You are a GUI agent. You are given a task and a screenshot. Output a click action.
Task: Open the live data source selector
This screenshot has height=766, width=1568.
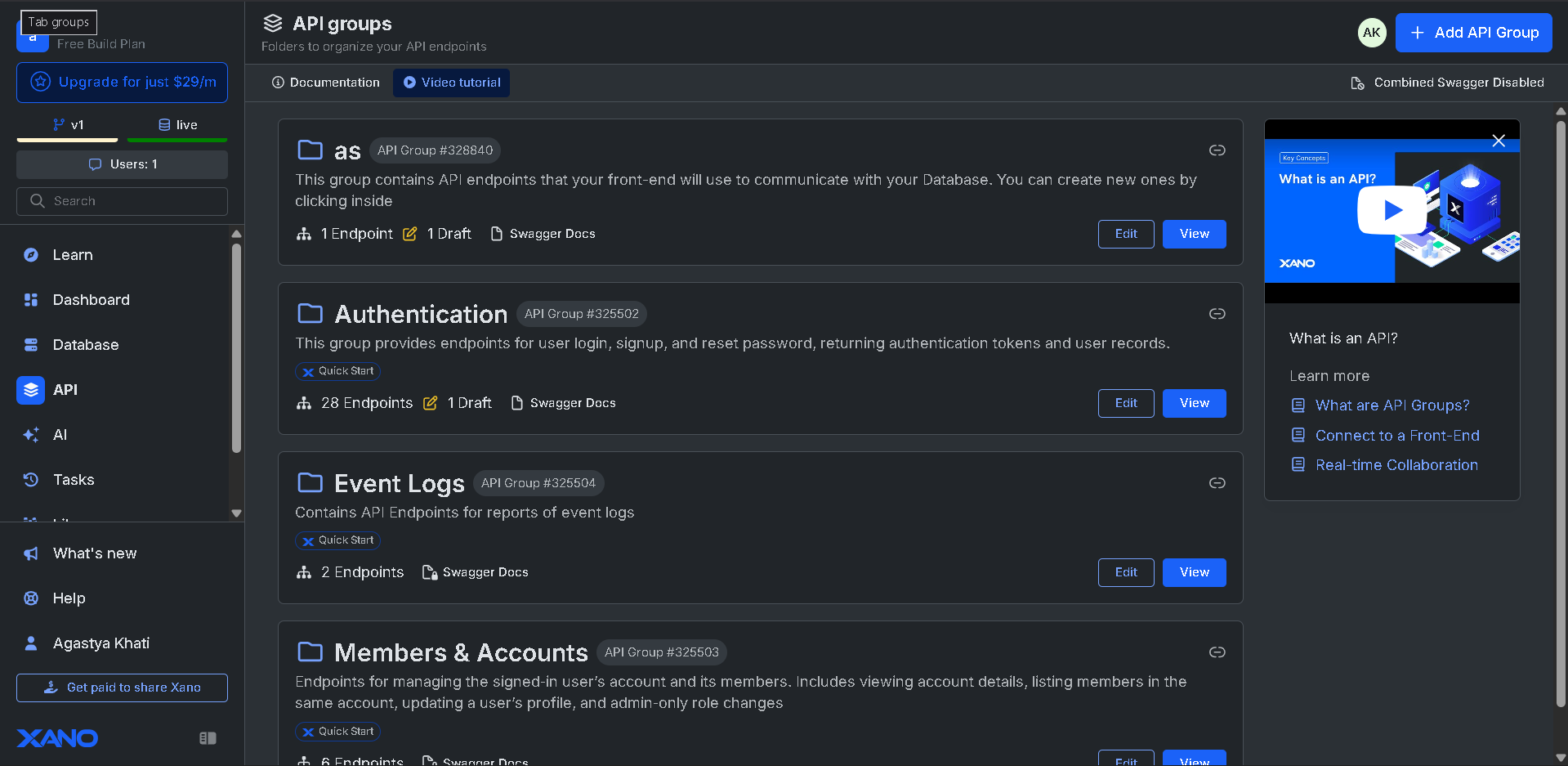(177, 125)
